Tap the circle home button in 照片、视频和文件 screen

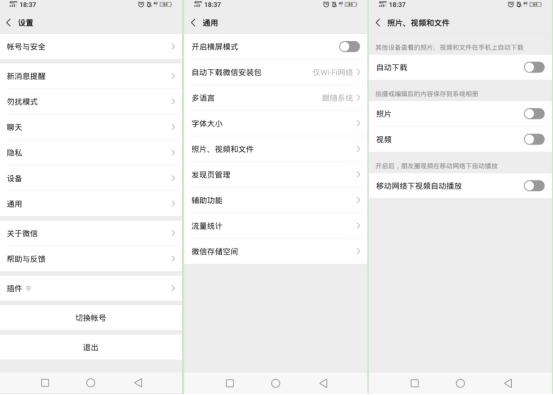point(460,383)
